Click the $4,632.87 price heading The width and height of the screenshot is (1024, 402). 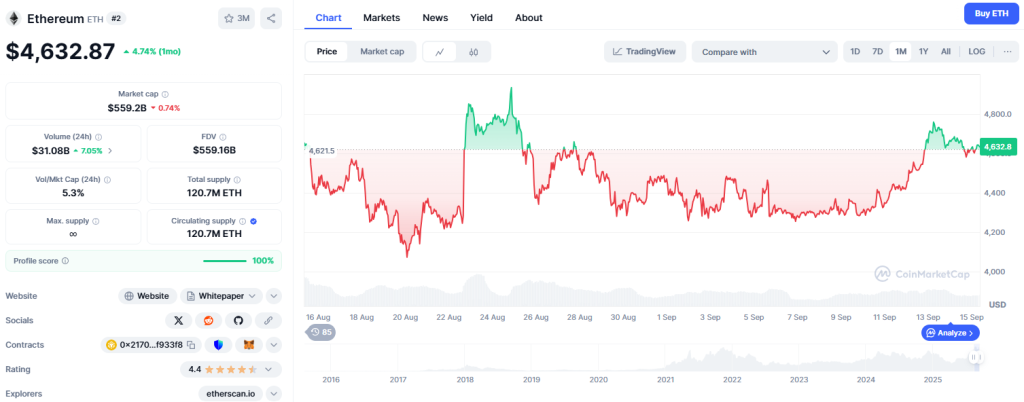point(61,52)
